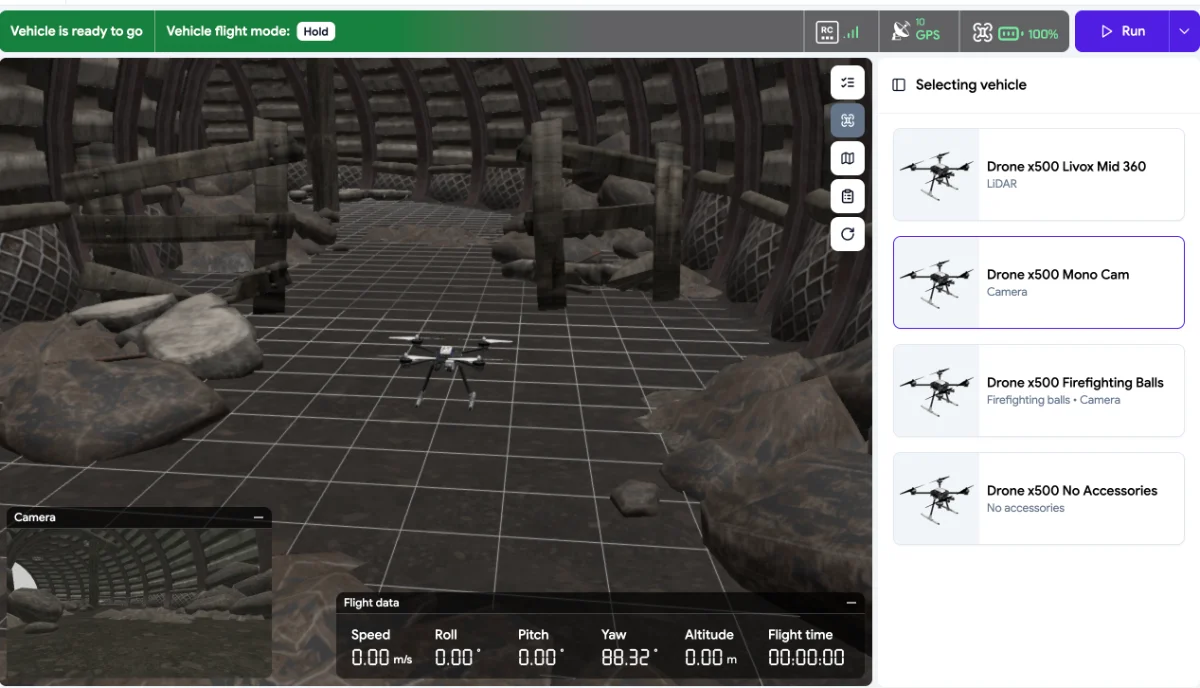Click the Camera panel title
The width and height of the screenshot is (1200, 688).
(35, 518)
